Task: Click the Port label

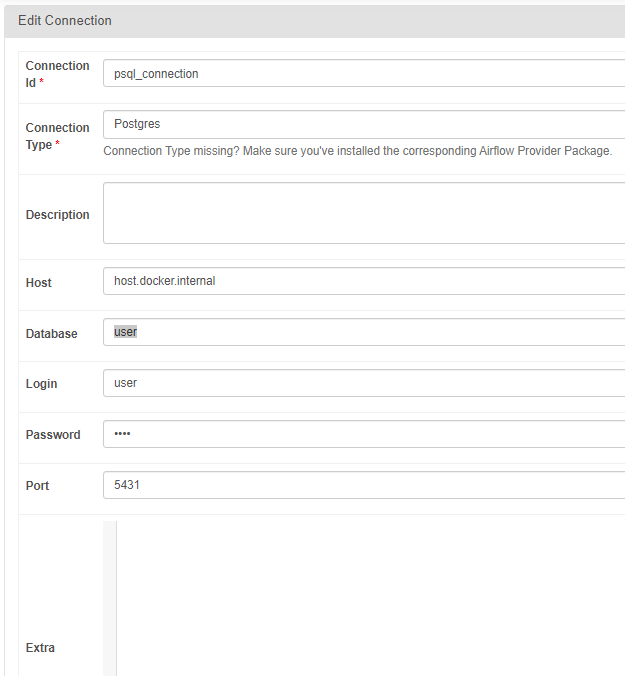Action: tap(37, 486)
